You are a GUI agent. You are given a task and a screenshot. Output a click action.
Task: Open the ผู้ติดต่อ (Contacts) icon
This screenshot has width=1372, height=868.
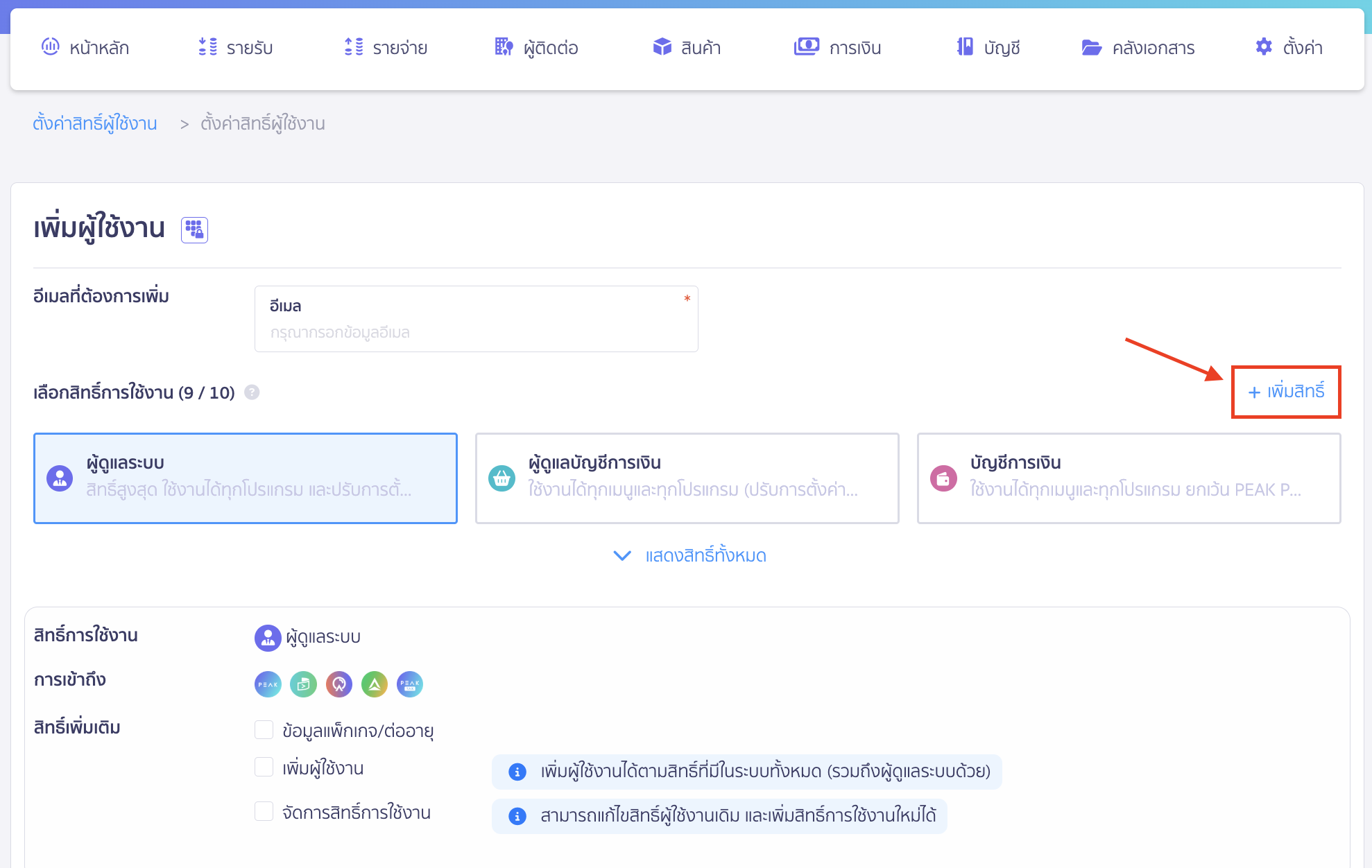click(x=504, y=47)
